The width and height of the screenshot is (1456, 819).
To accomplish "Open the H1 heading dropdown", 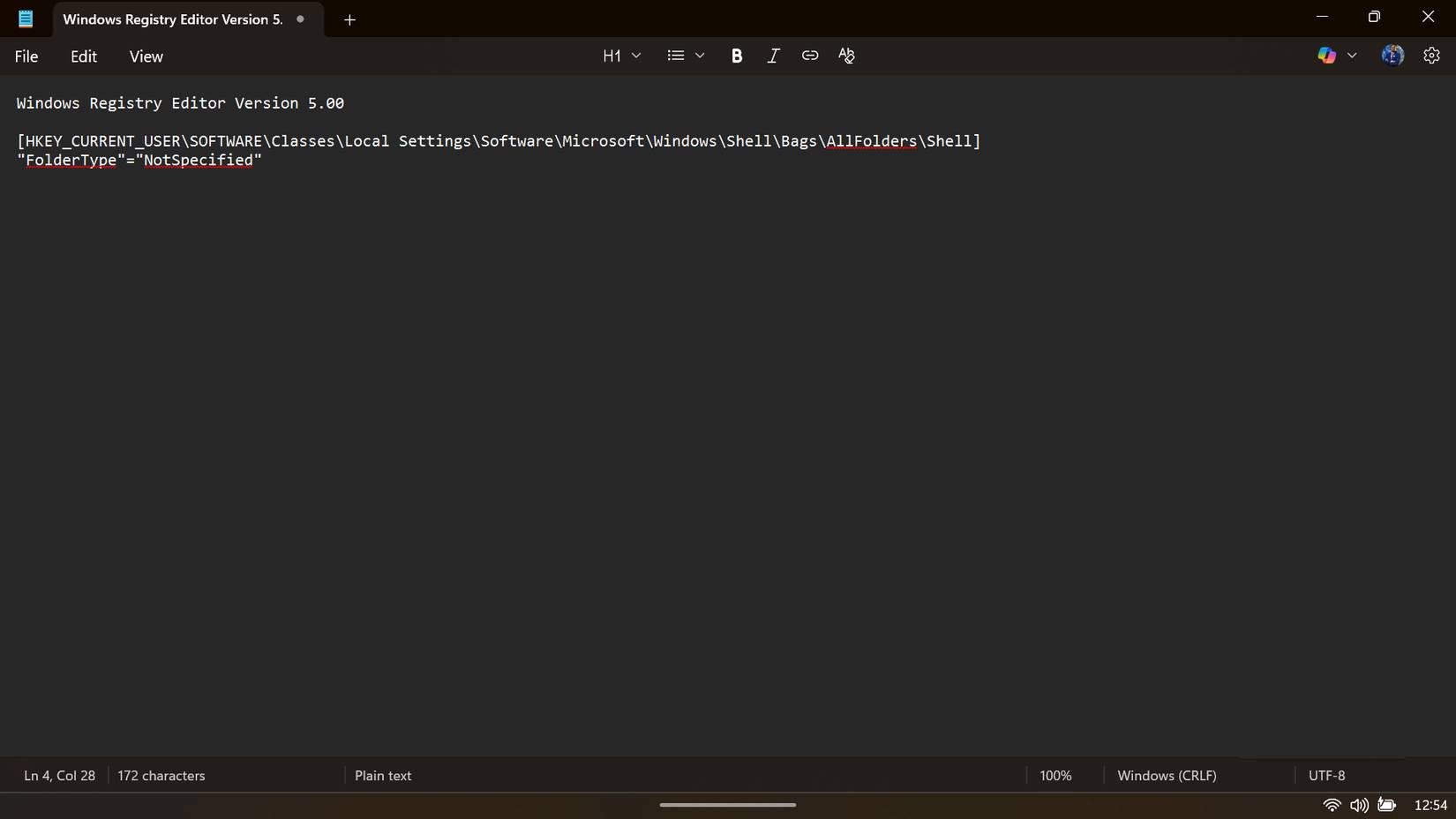I will coord(621,56).
